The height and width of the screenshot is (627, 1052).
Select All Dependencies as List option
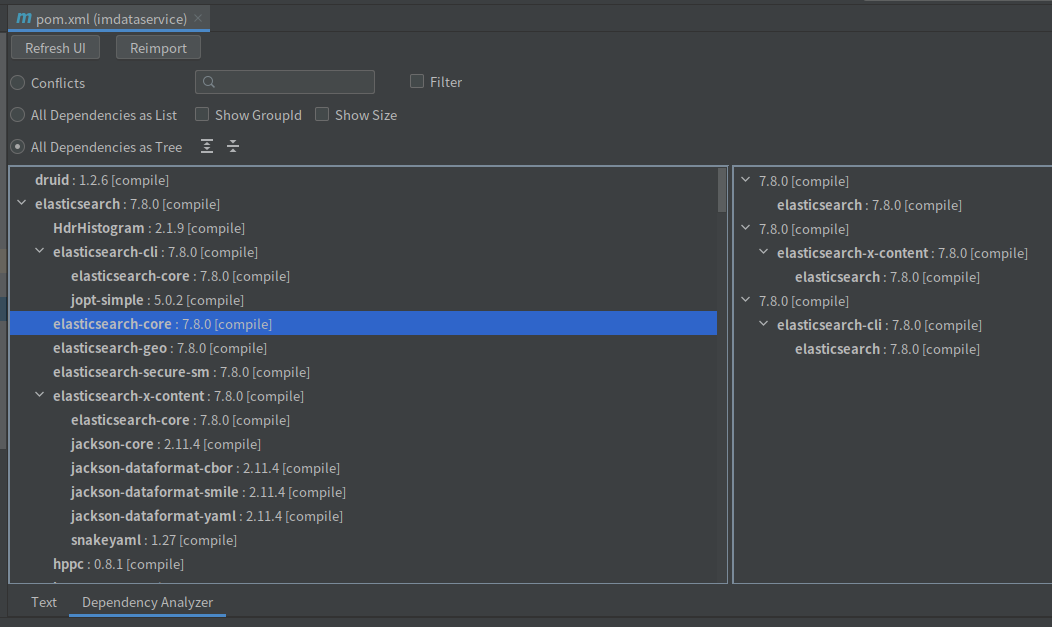(17, 115)
